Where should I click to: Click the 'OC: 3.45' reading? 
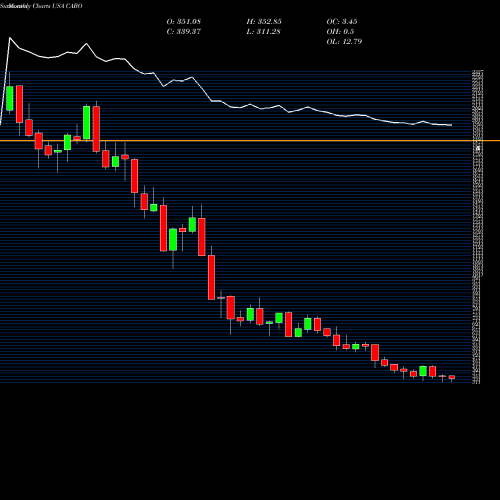(342, 22)
